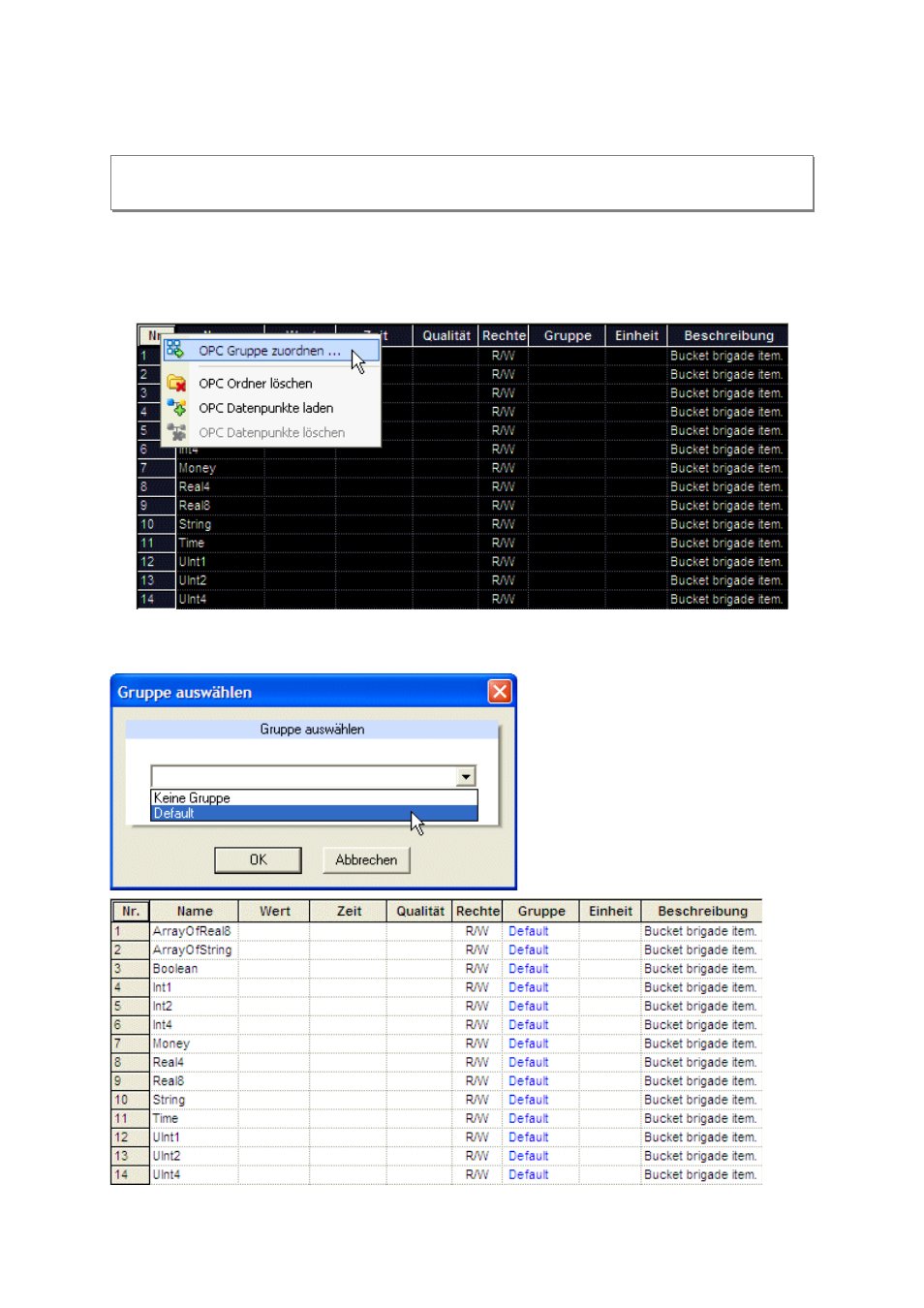
Task: Click row number 14 in dark table
Action: click(x=156, y=600)
